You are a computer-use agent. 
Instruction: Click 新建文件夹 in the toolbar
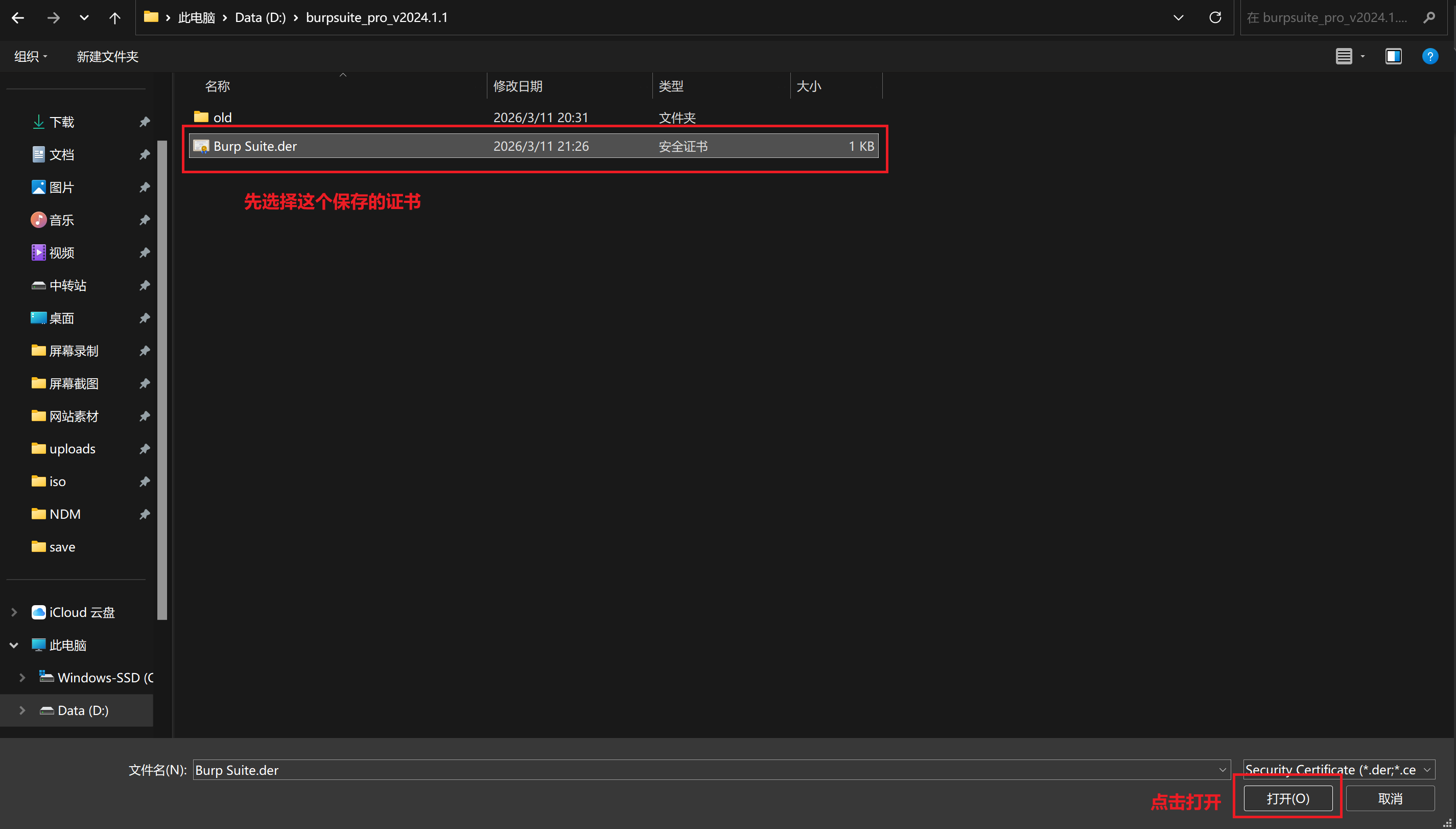pos(107,56)
